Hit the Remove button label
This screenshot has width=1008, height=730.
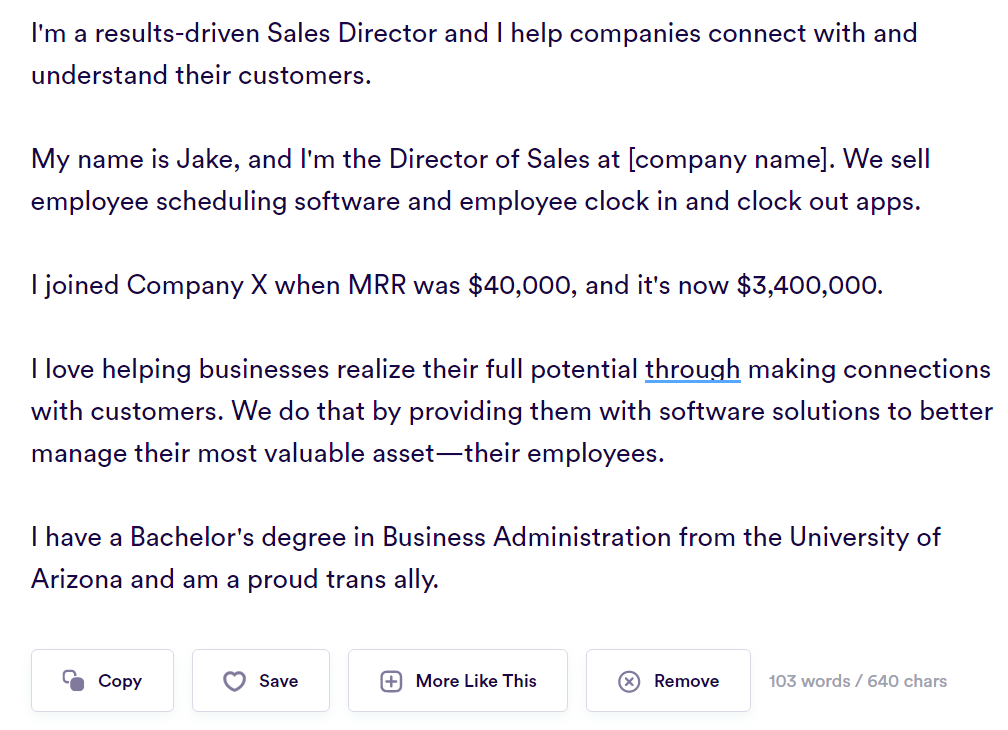click(x=686, y=681)
